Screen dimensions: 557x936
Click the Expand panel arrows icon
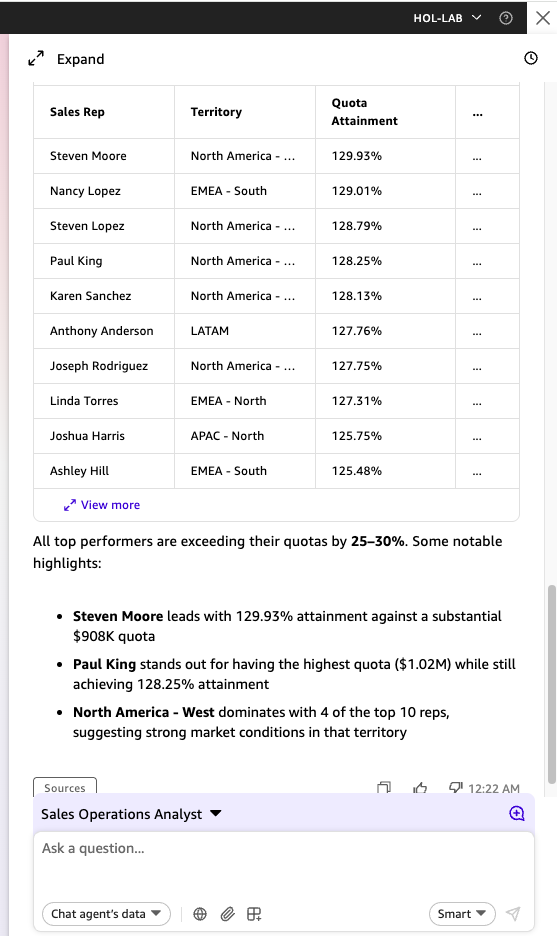pos(36,58)
